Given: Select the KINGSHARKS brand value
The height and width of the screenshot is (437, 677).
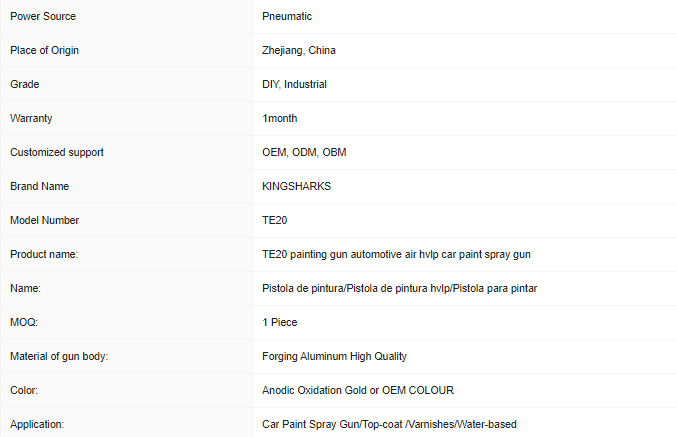Looking at the screenshot, I should pyautogui.click(x=296, y=186).
